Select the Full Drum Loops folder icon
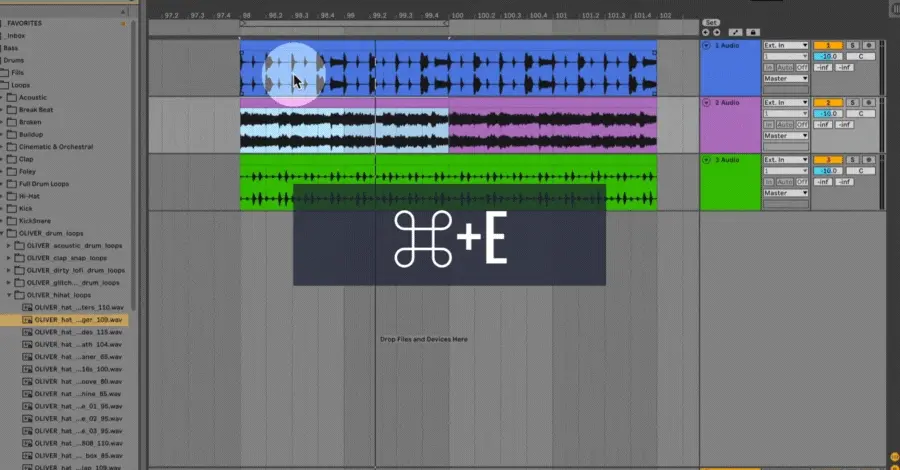 coord(11,184)
